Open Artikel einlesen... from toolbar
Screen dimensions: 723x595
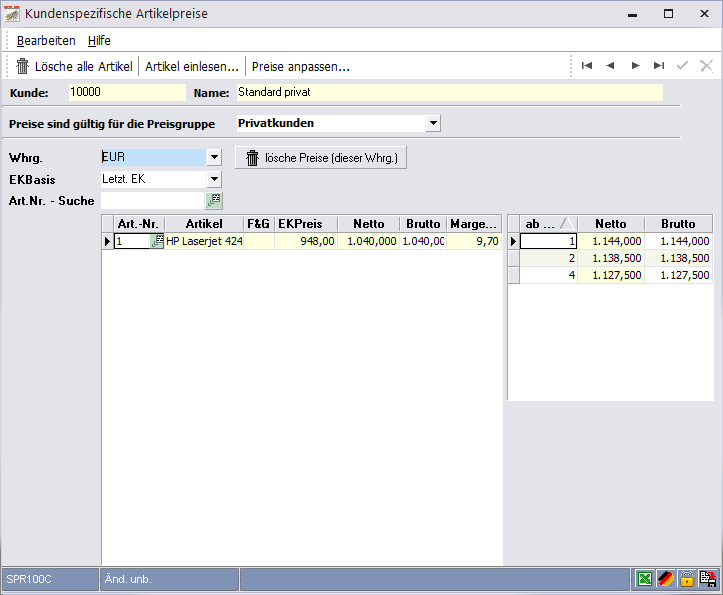coord(192,66)
